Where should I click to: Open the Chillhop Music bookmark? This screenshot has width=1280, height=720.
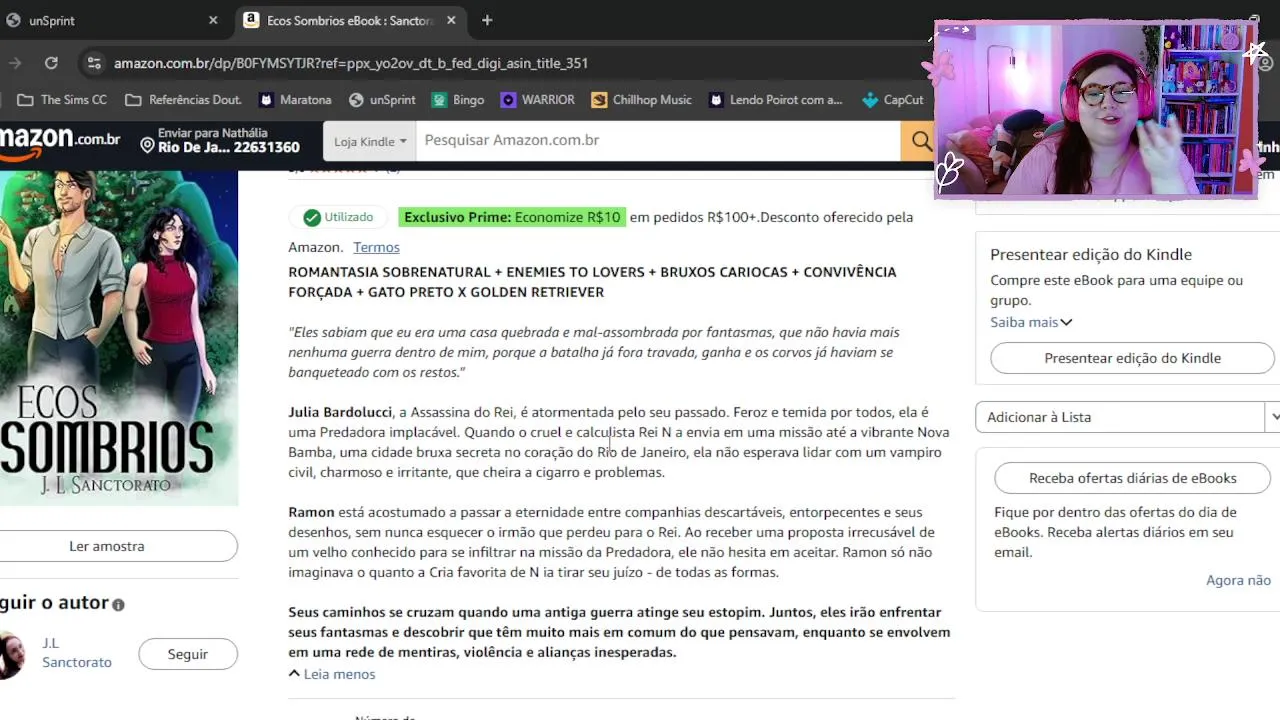tap(641, 100)
